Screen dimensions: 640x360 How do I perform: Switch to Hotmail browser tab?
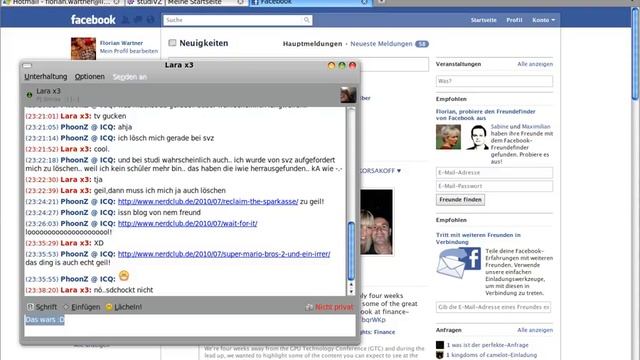tap(61, 2)
